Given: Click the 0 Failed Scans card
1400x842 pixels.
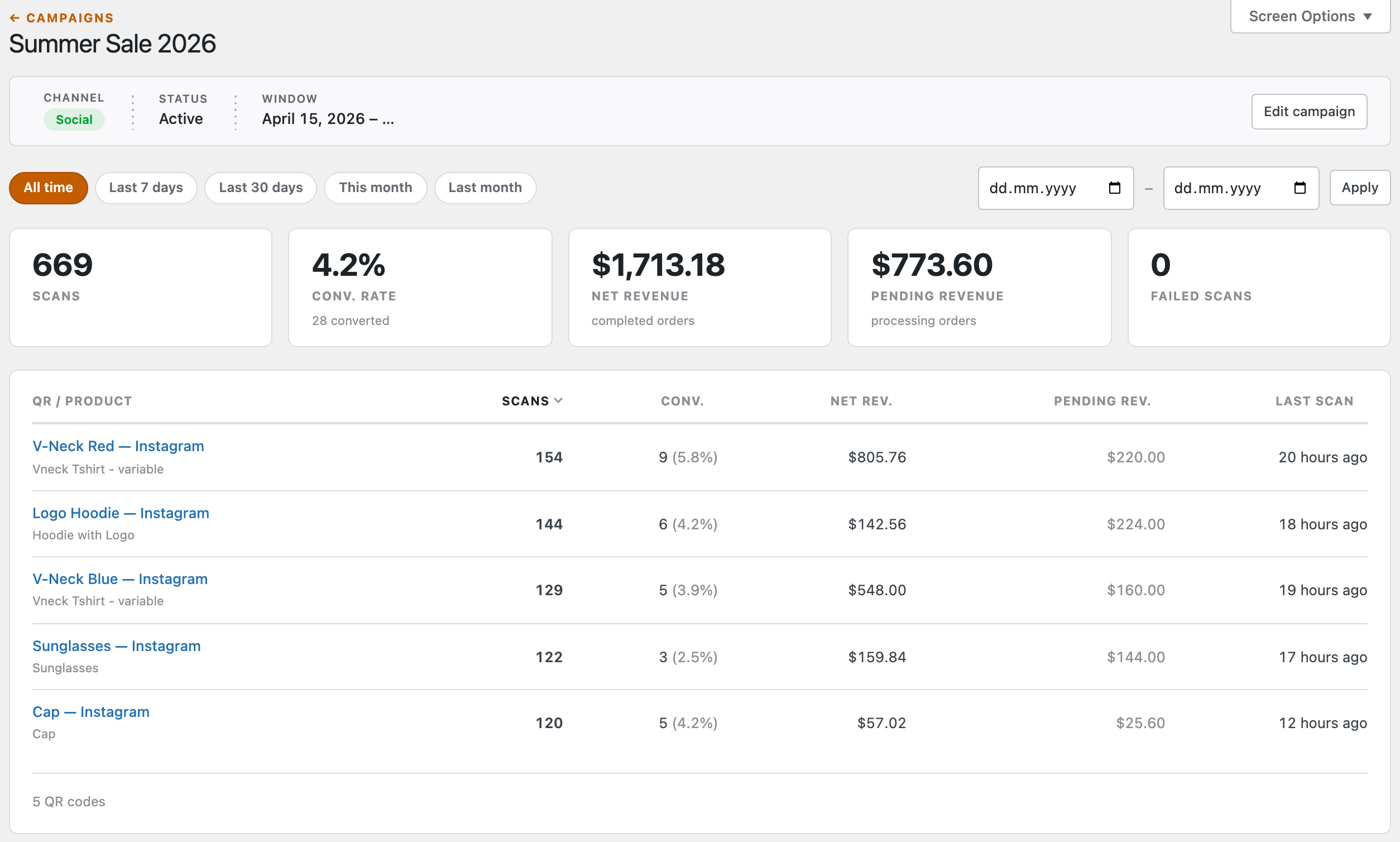Looking at the screenshot, I should tap(1259, 288).
